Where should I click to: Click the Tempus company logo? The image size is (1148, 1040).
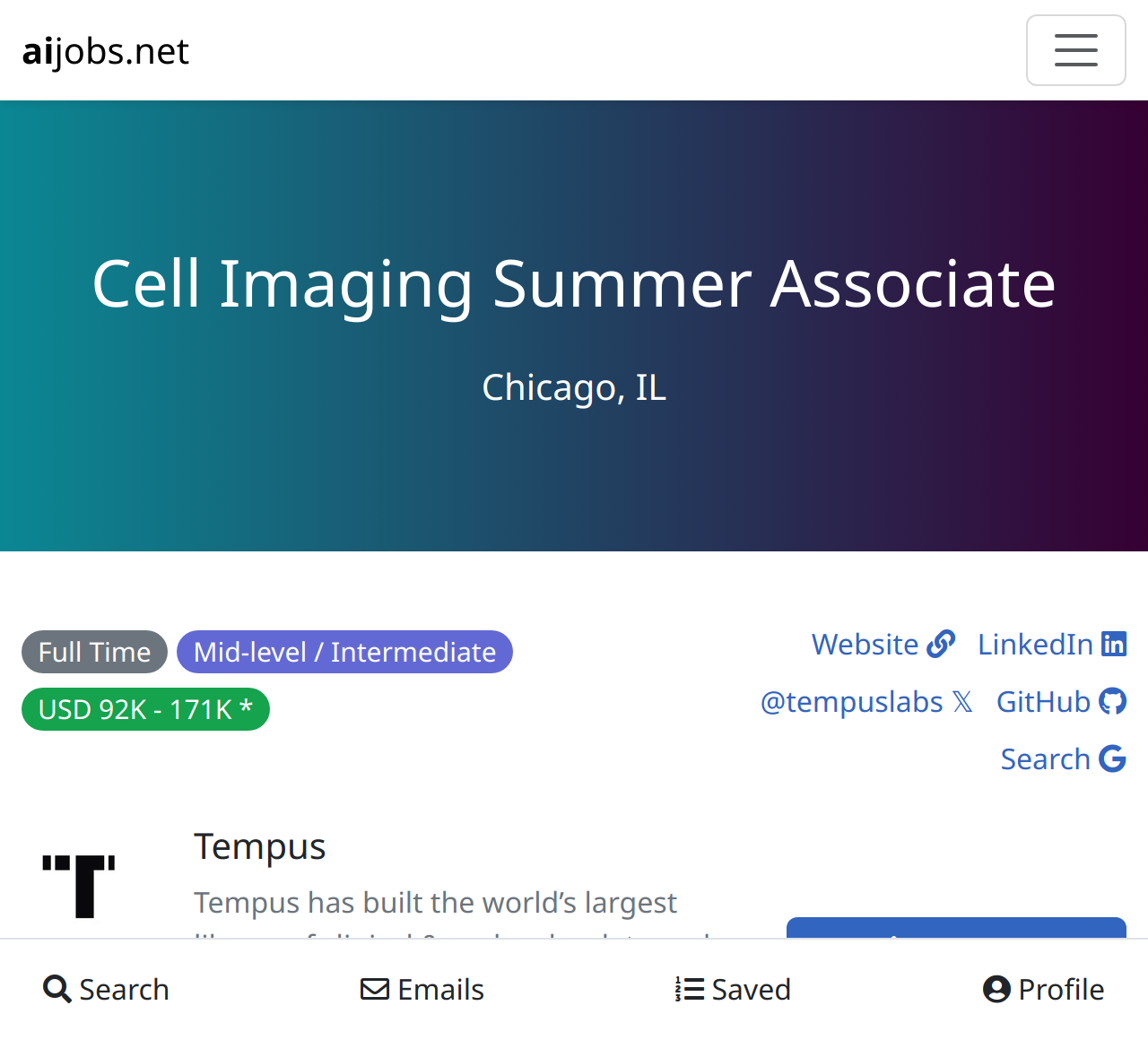tap(79, 886)
